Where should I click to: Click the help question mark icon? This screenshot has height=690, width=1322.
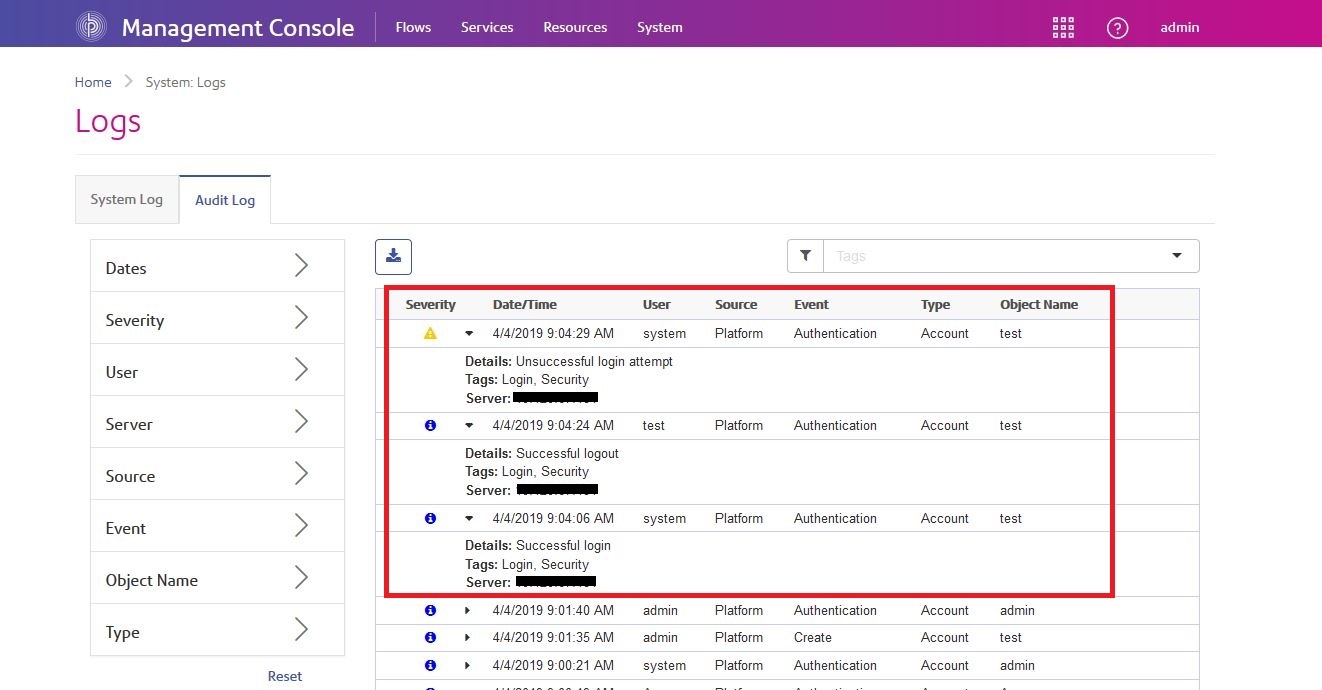point(1117,27)
